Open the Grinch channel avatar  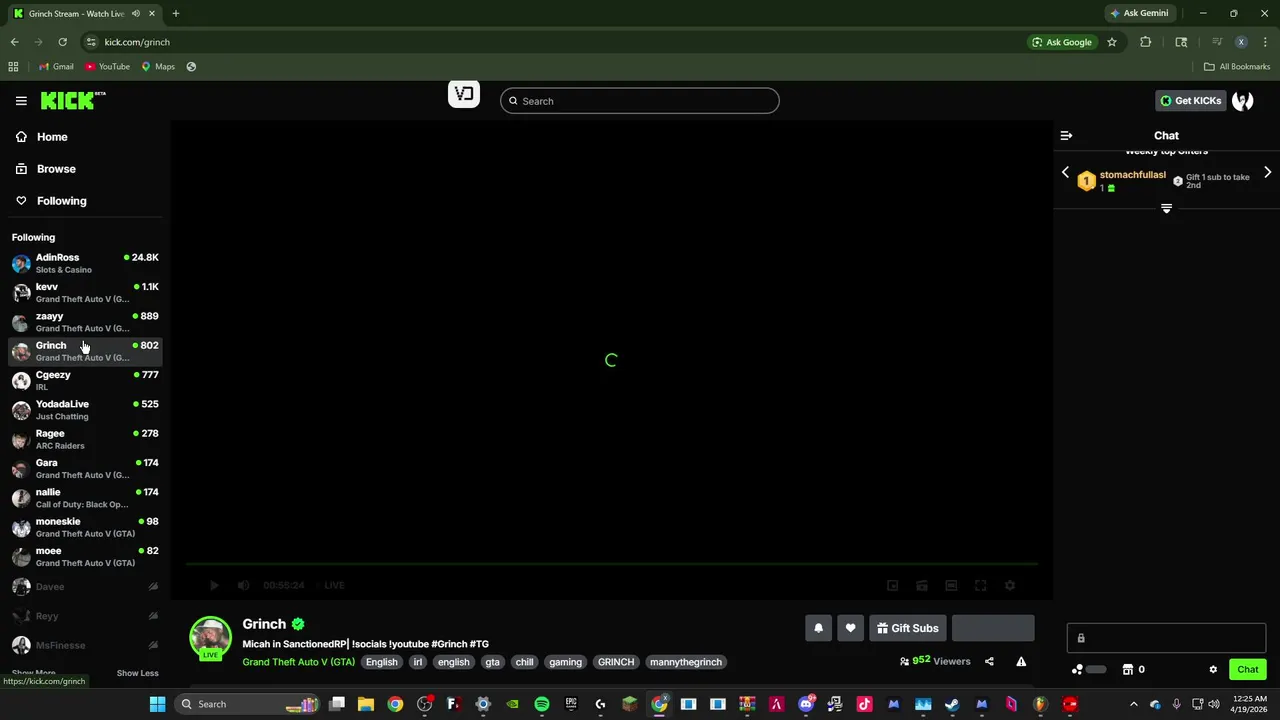pos(210,638)
